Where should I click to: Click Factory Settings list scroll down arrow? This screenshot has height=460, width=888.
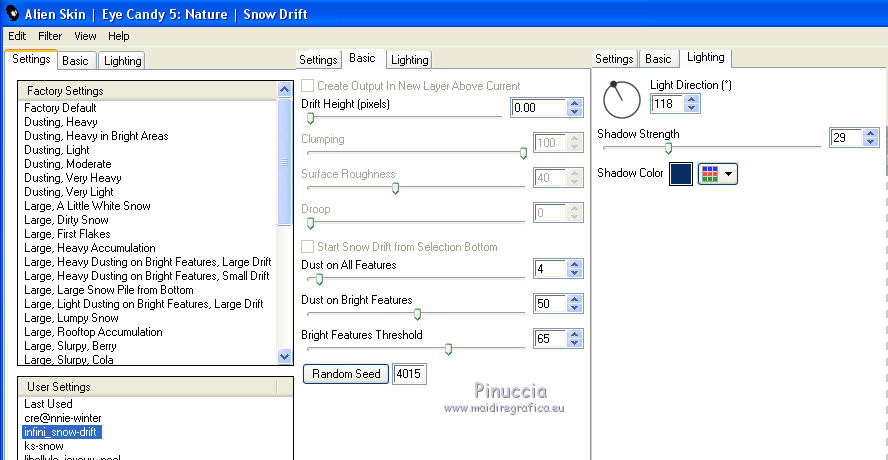(x=285, y=356)
